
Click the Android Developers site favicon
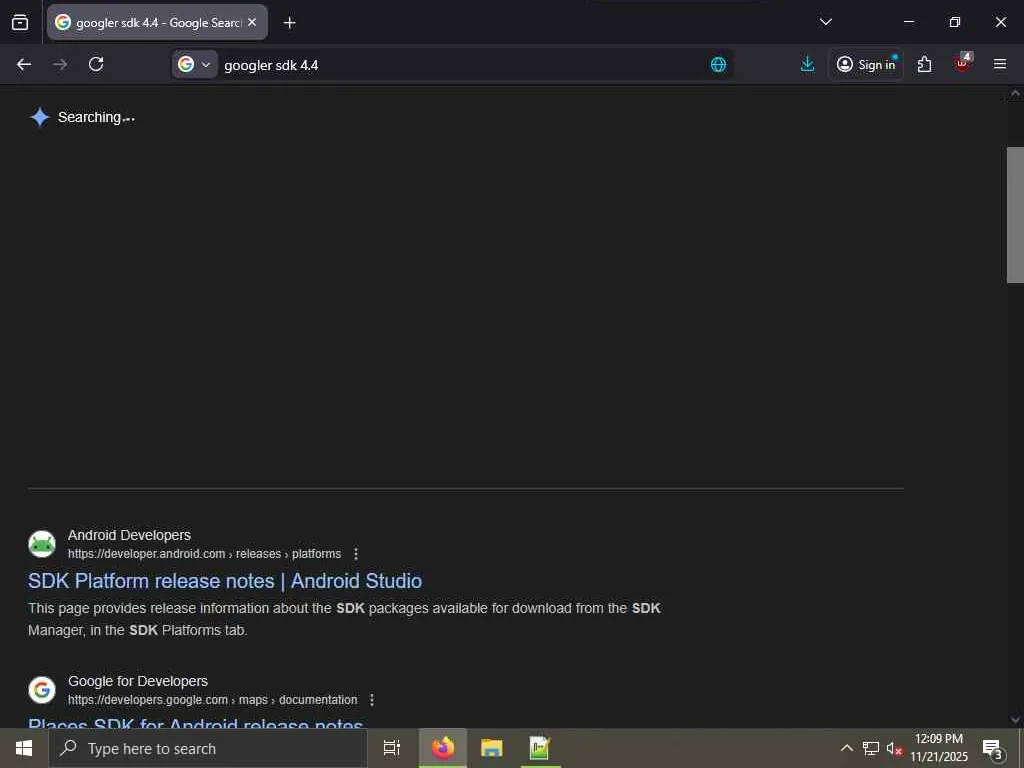pos(42,544)
